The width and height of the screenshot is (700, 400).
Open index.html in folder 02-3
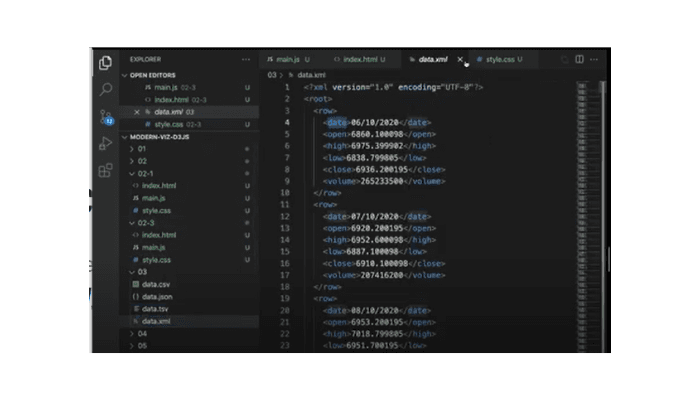point(189,235)
